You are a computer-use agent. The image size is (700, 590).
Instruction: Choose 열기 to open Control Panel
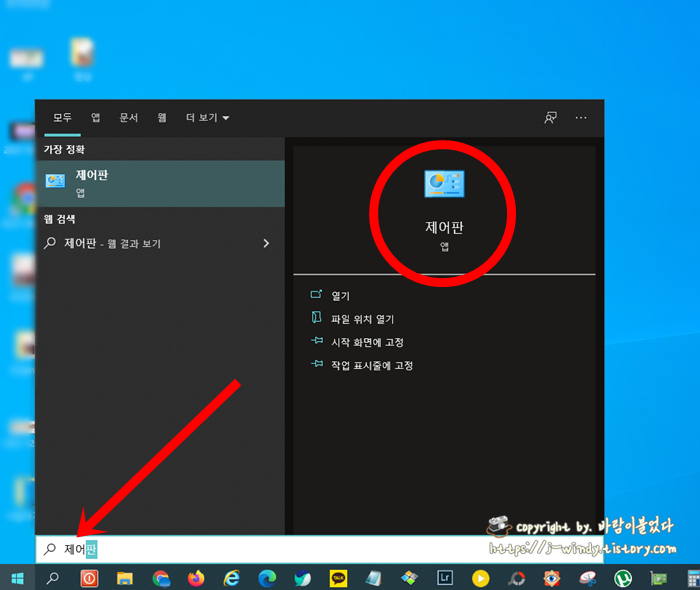coord(340,296)
